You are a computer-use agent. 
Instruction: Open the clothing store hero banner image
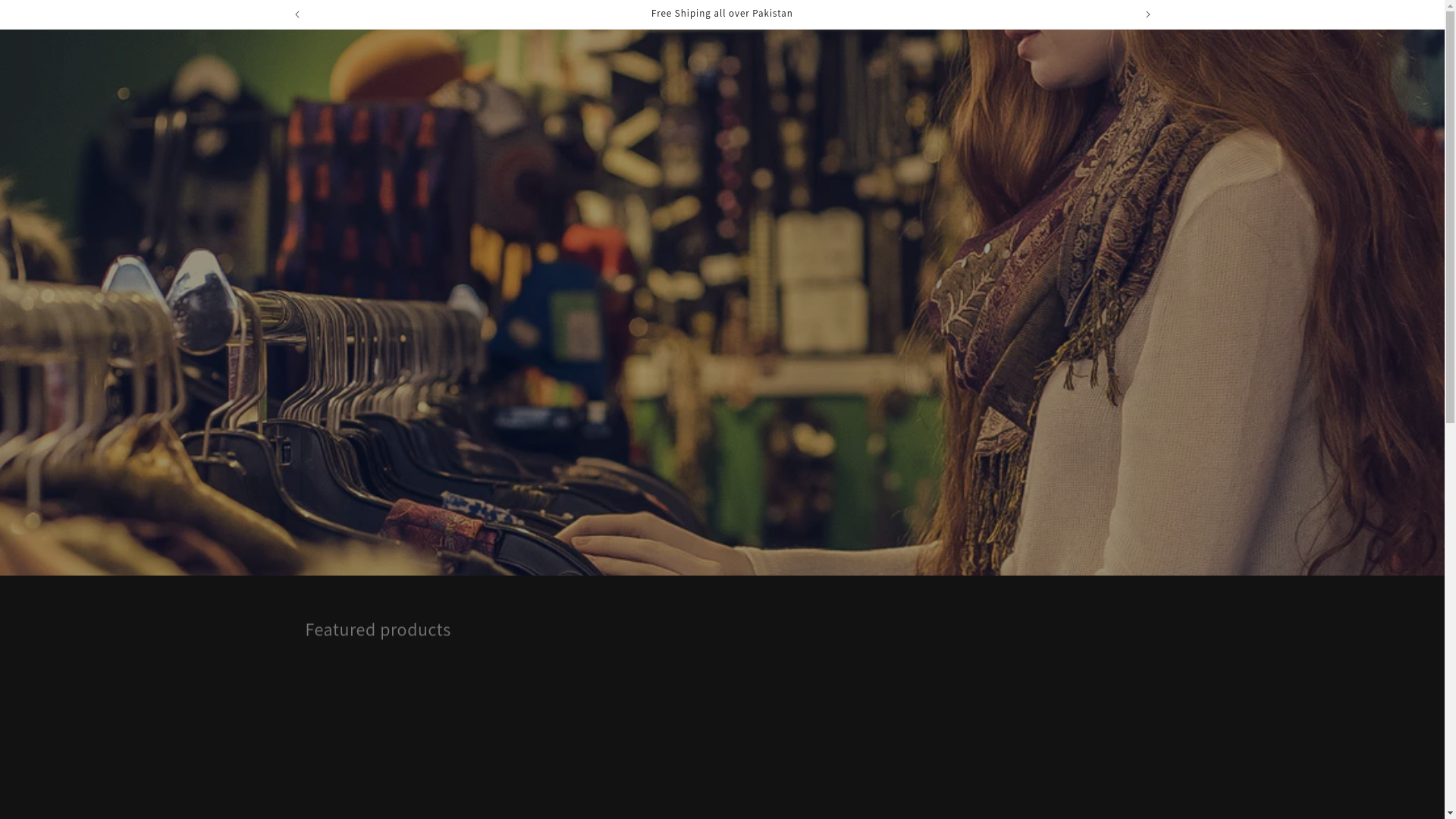[x=722, y=303]
